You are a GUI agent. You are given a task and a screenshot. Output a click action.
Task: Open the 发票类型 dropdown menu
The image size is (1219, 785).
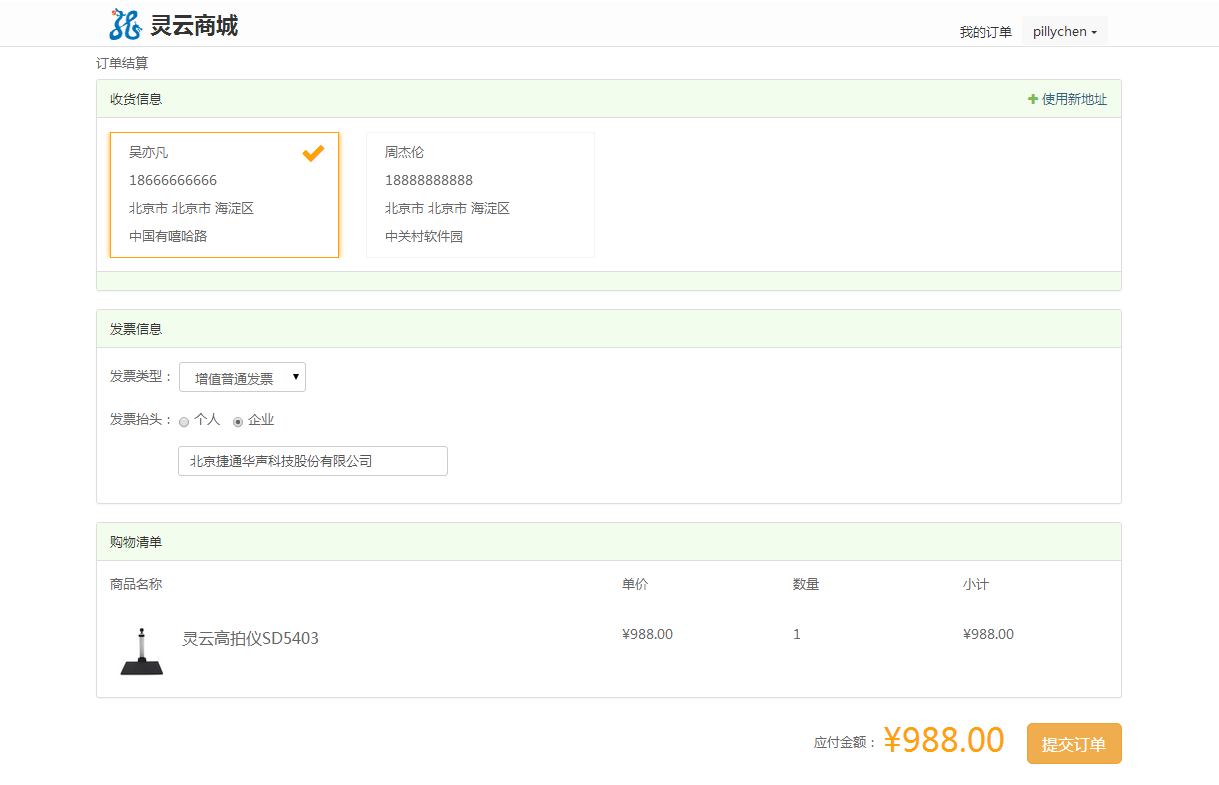point(242,376)
